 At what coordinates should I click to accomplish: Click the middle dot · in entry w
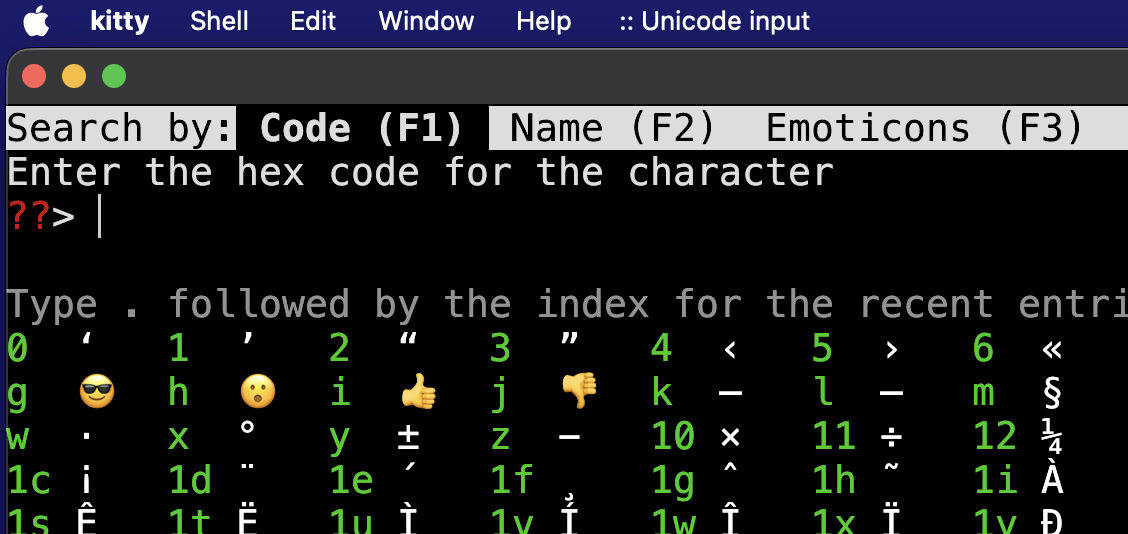pos(87,436)
